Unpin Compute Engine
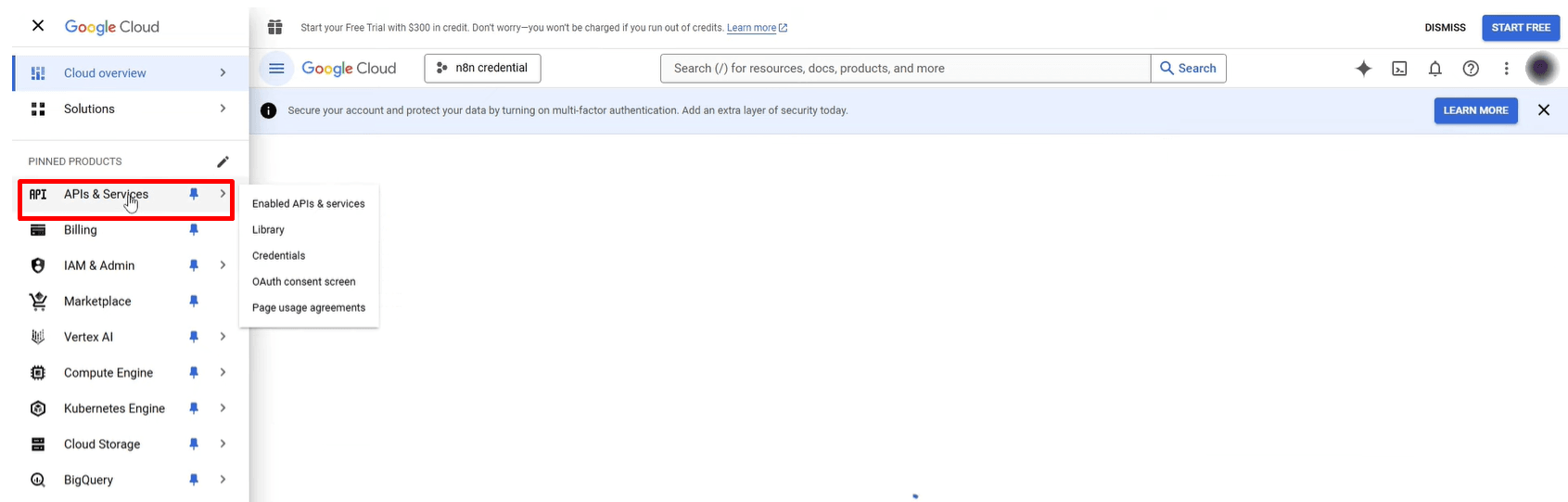 194,373
